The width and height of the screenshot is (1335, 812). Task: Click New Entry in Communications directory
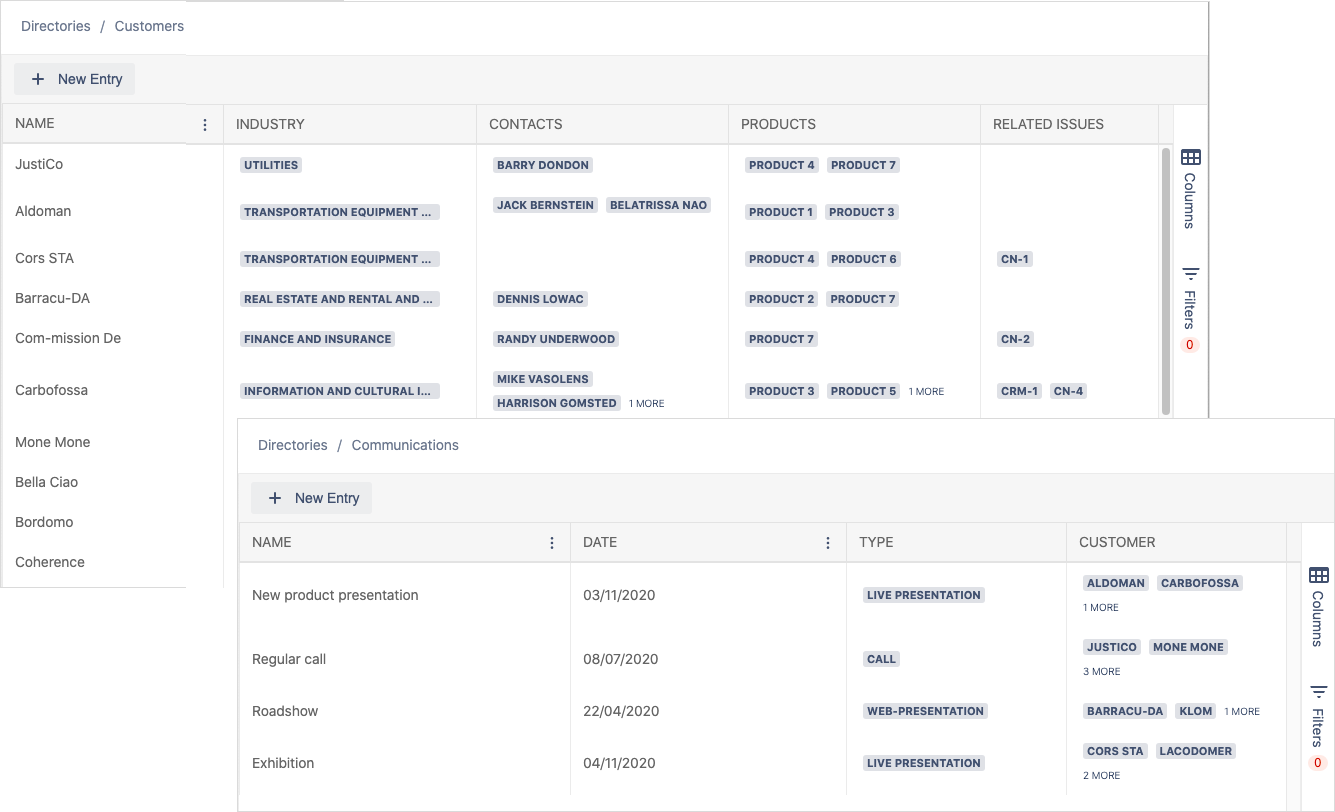coord(312,498)
